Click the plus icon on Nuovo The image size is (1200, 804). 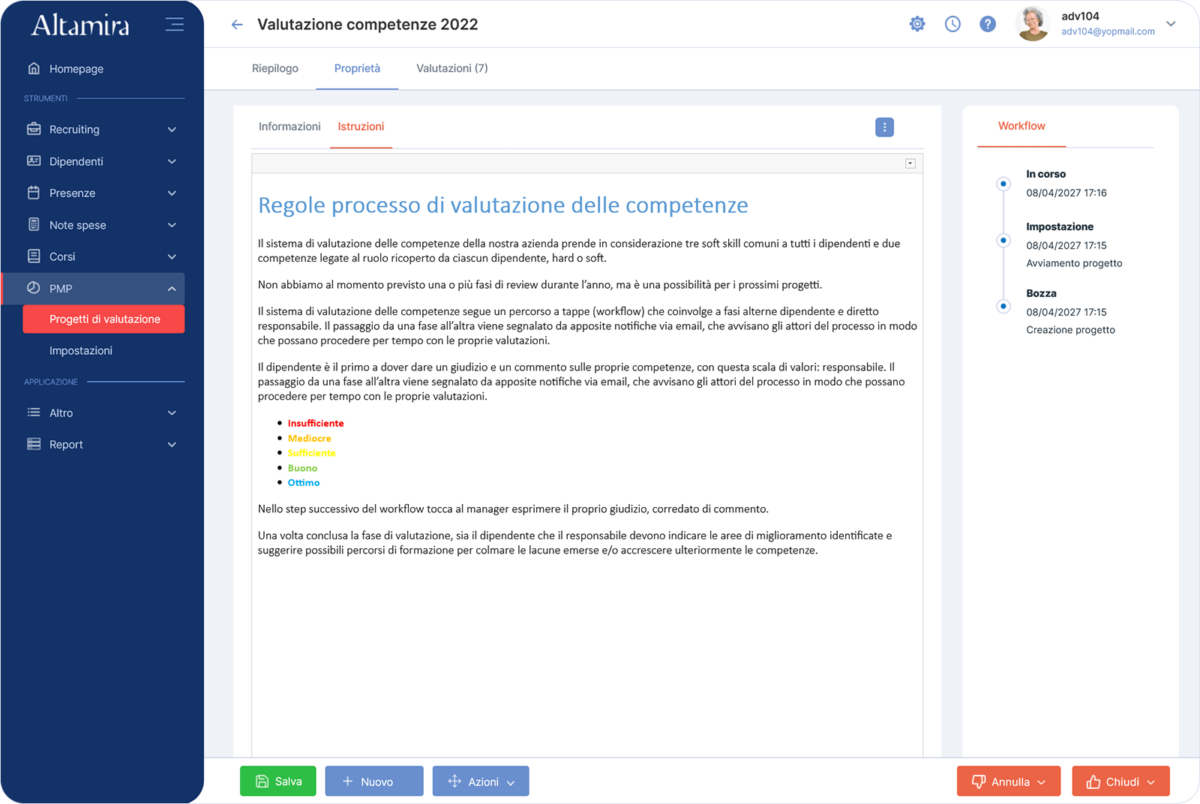348,782
